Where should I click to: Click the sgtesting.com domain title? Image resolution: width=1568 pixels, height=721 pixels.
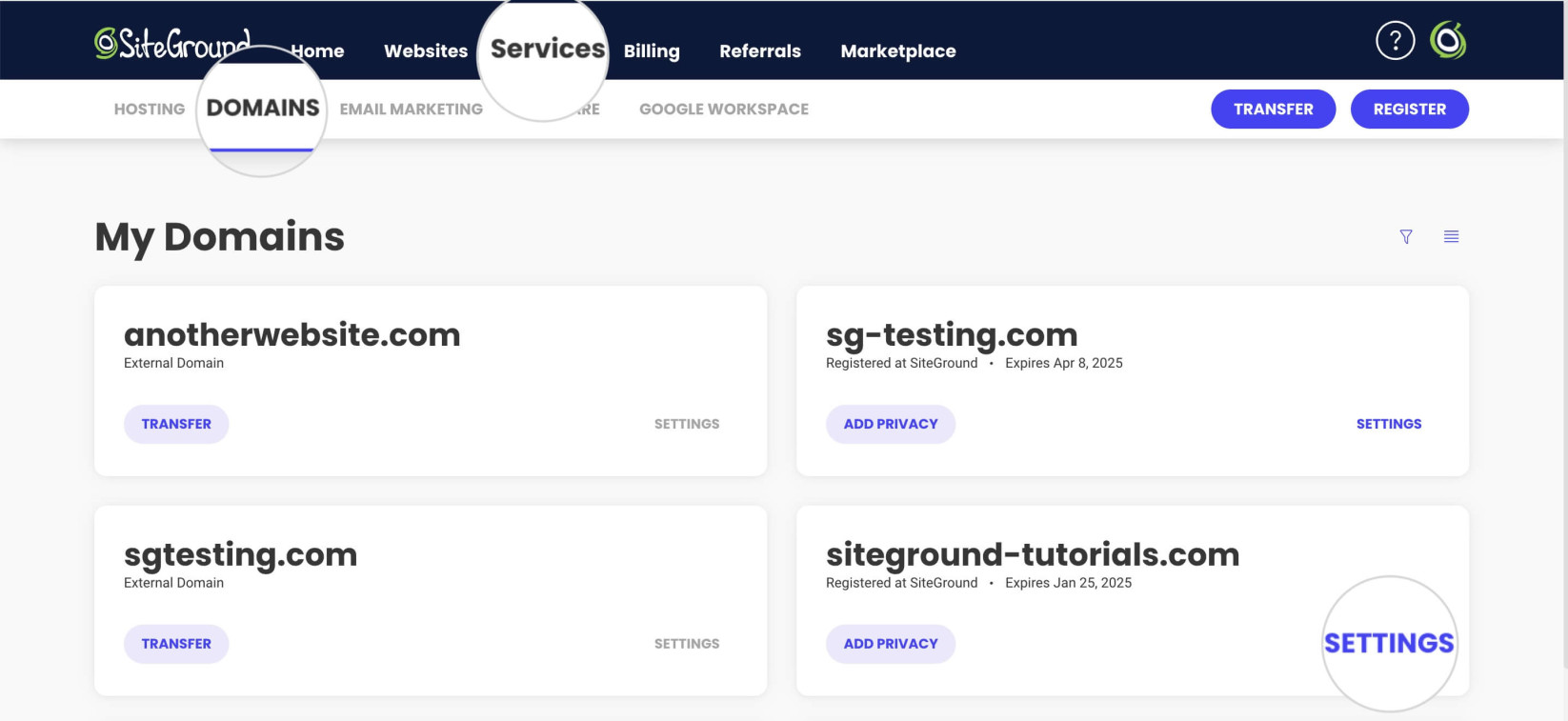240,555
